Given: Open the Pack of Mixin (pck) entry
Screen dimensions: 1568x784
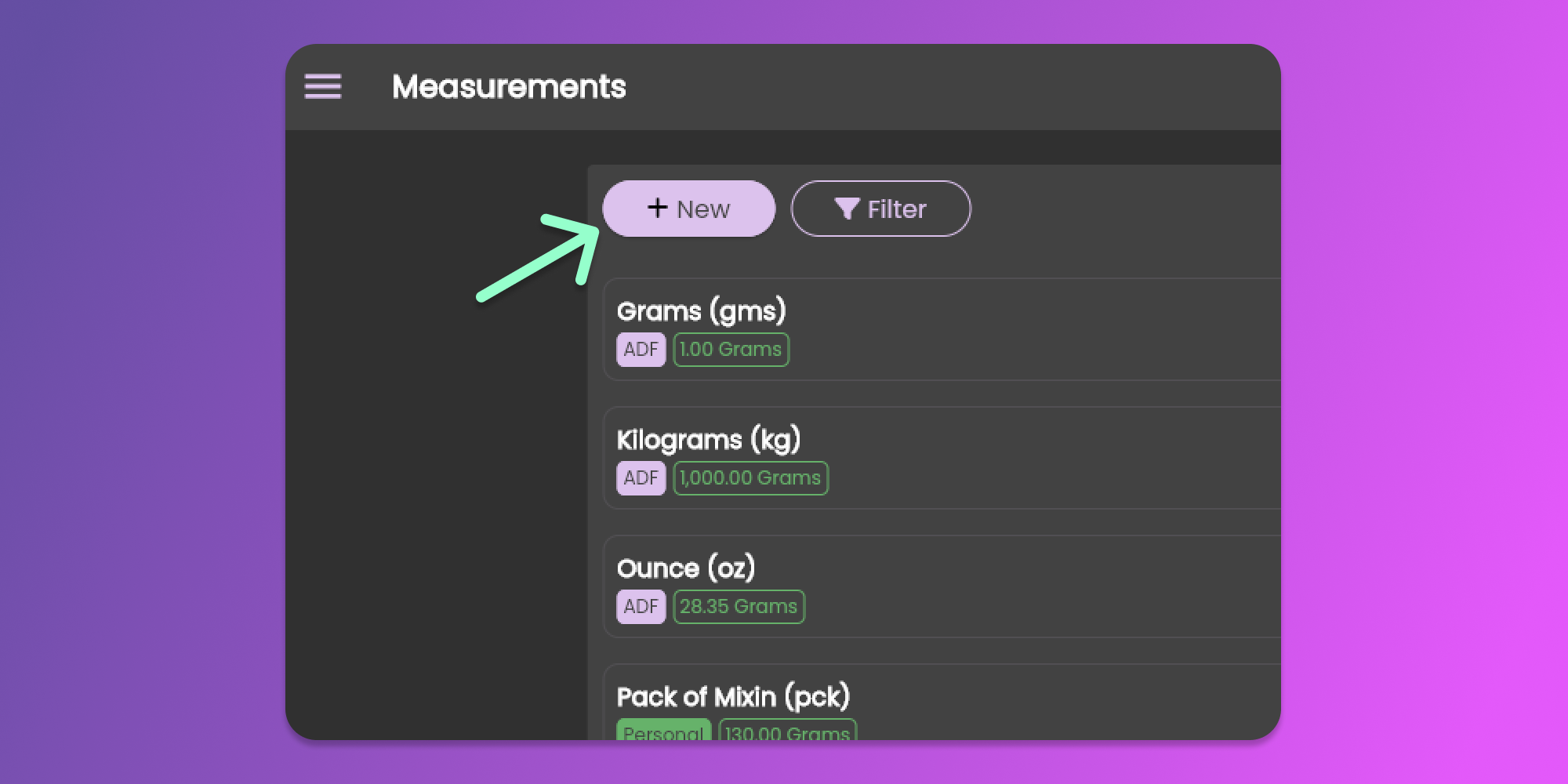Looking at the screenshot, I should coord(733,697).
